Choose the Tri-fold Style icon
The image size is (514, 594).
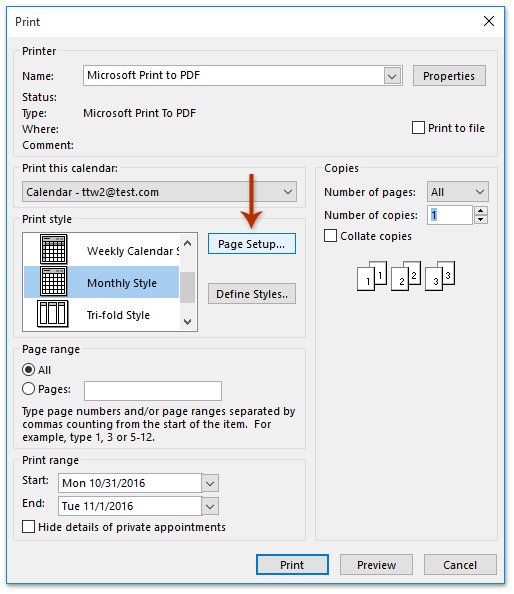pyautogui.click(x=53, y=314)
